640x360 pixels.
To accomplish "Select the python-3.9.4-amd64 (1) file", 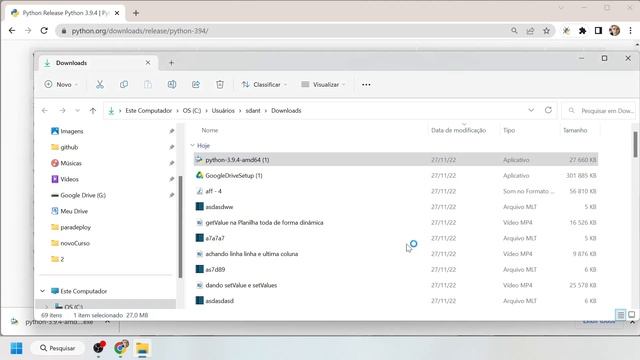I will 396,160.
